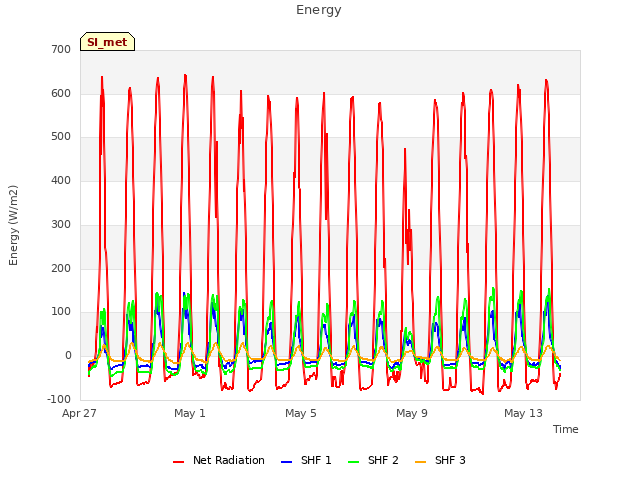
Task: Click the red Net Radiation legend swatch
Action: [178, 462]
